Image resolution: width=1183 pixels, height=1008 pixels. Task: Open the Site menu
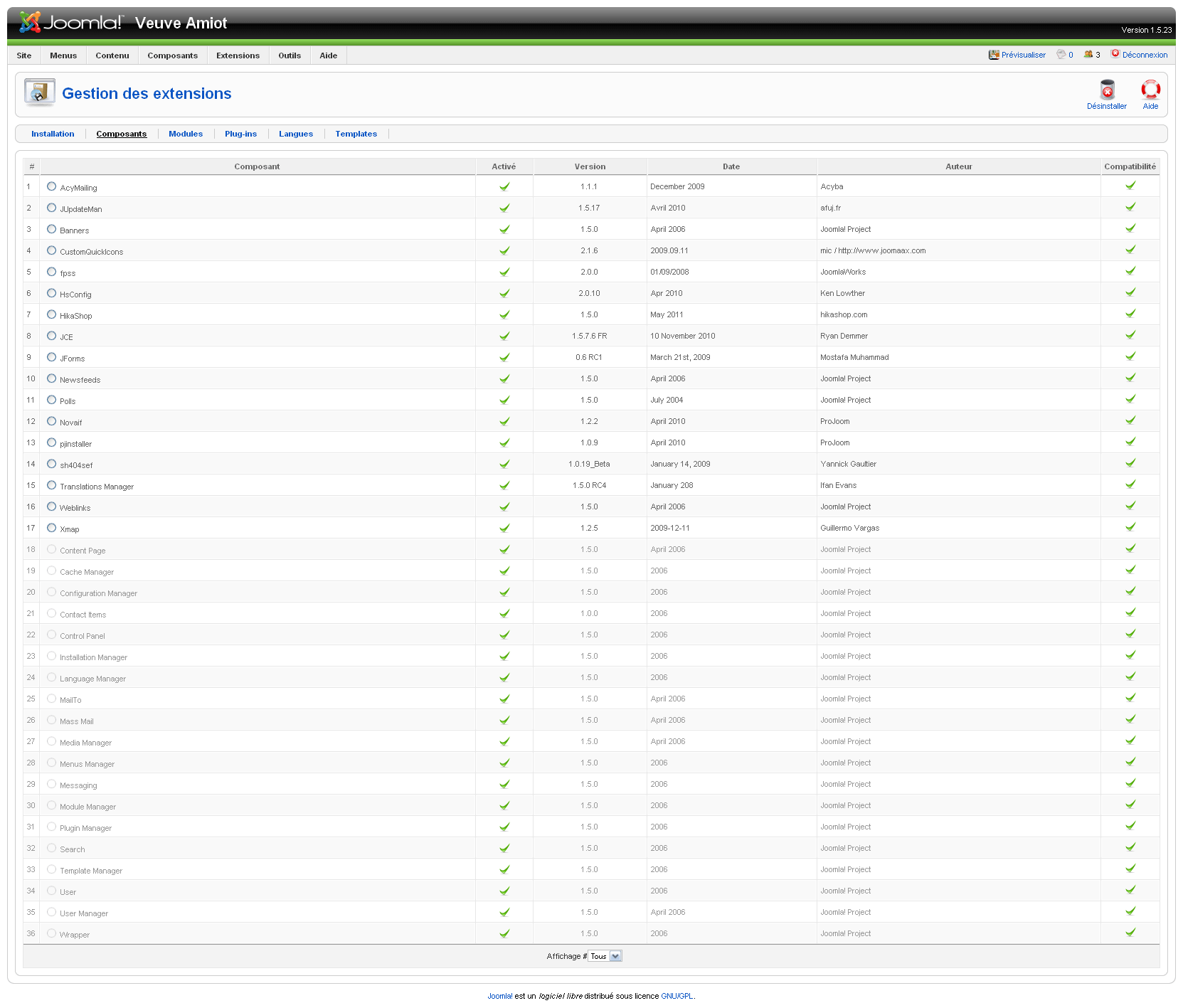point(24,55)
